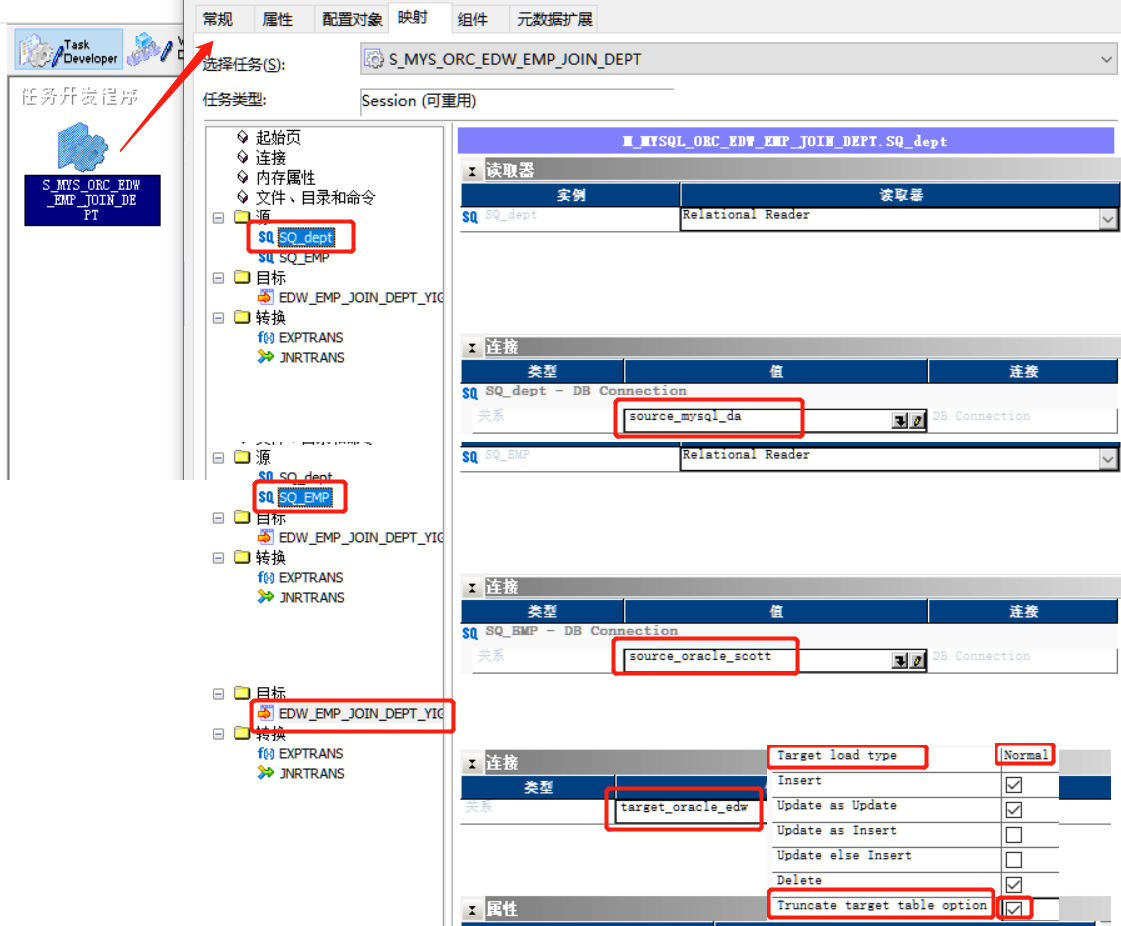Enable the Update else Insert checkbox
1121x926 pixels.
tap(1013, 859)
